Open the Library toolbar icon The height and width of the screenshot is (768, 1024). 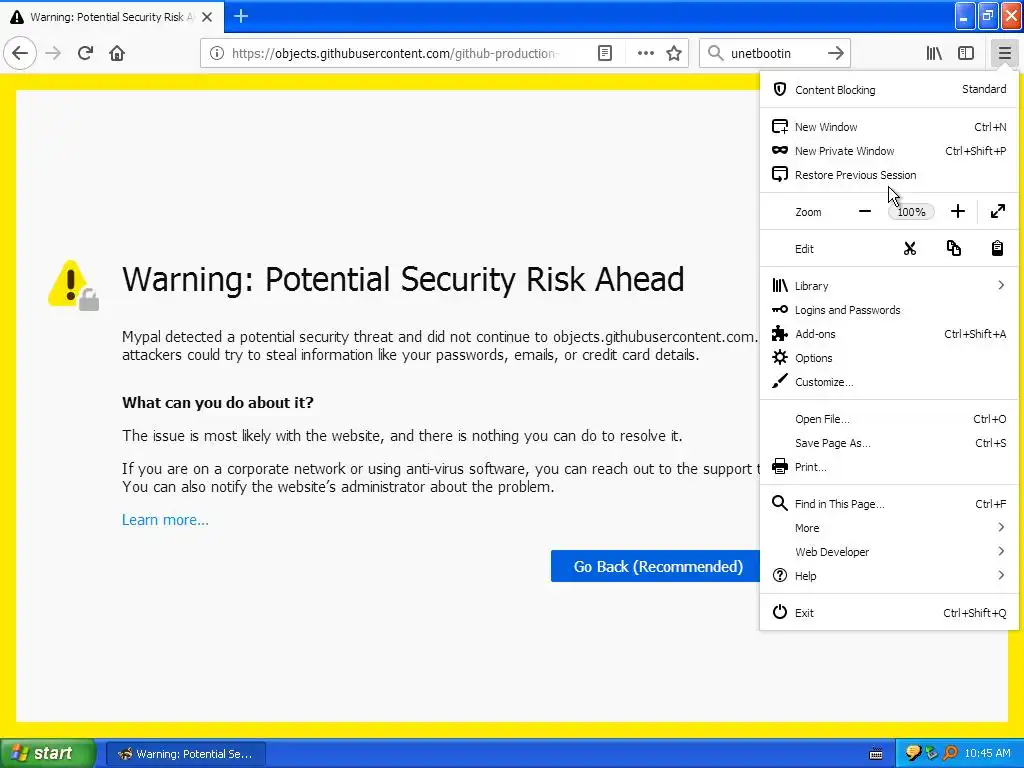tap(934, 53)
